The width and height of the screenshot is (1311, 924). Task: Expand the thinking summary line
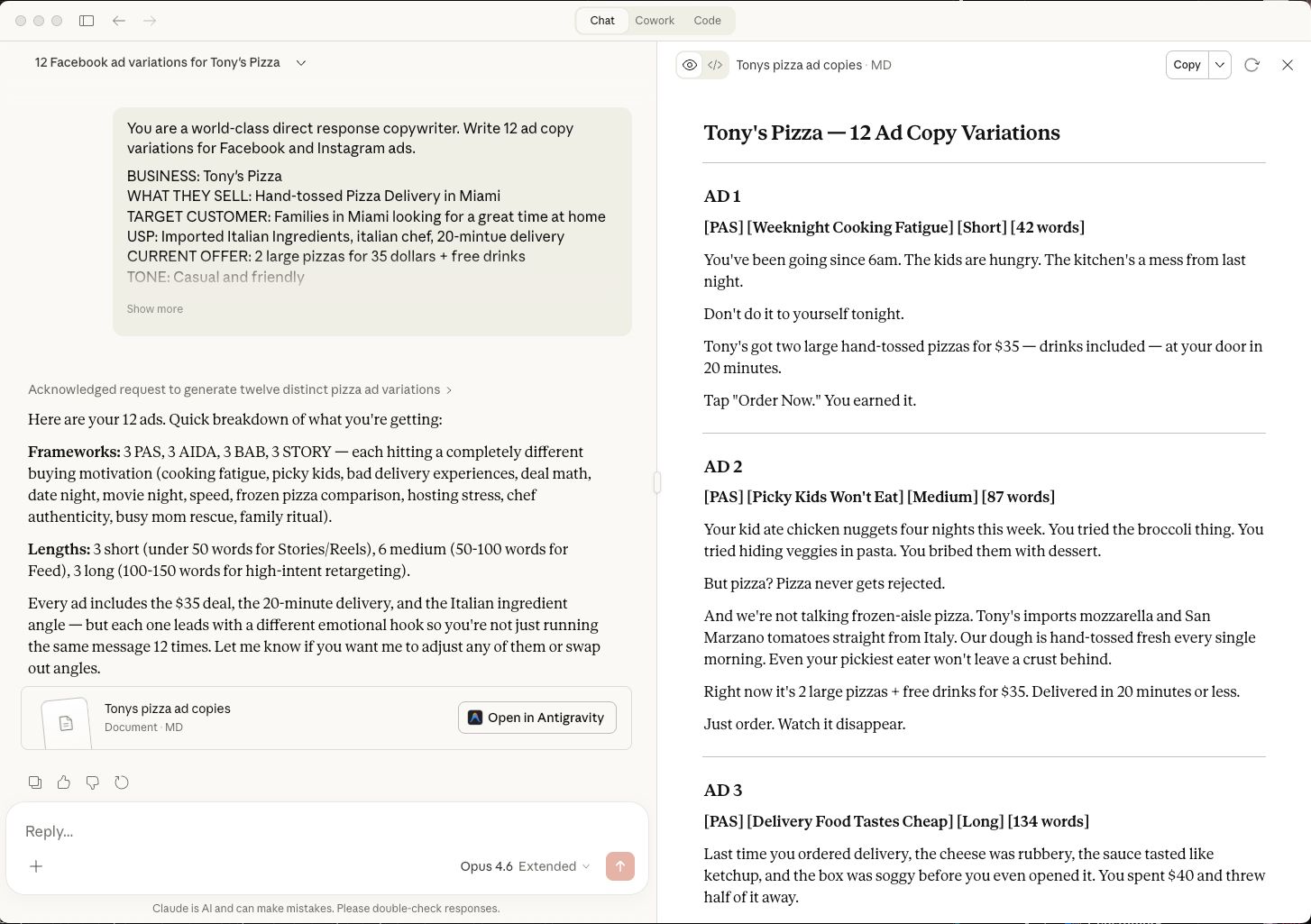(240, 389)
